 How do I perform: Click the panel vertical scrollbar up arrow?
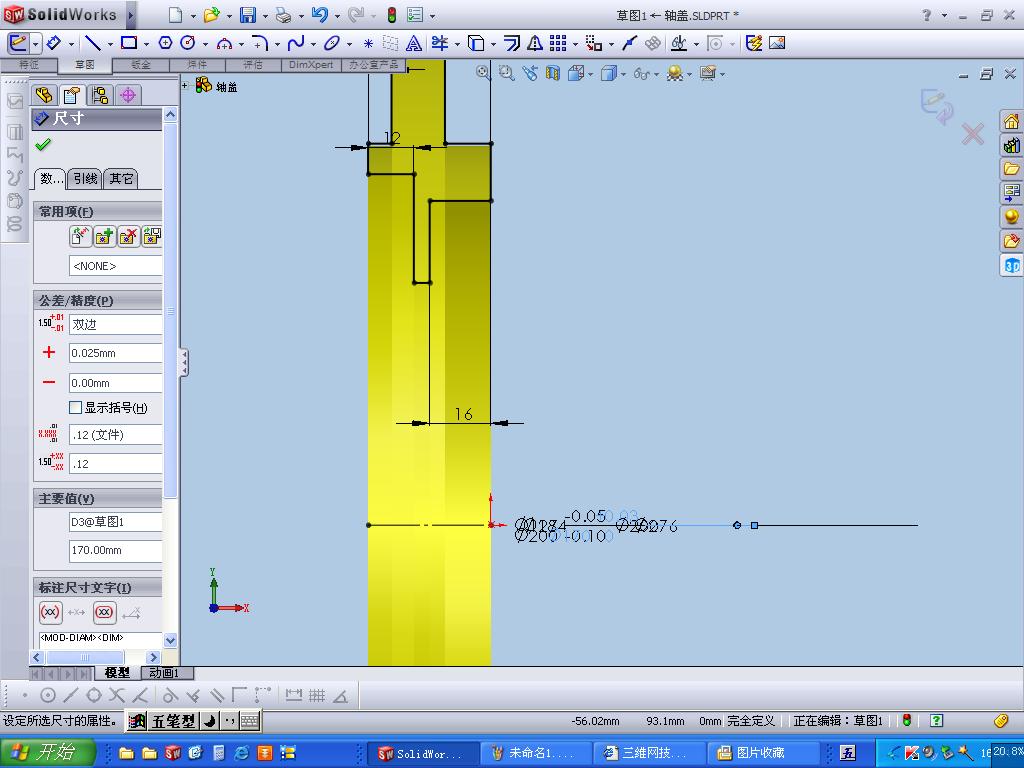coord(170,115)
